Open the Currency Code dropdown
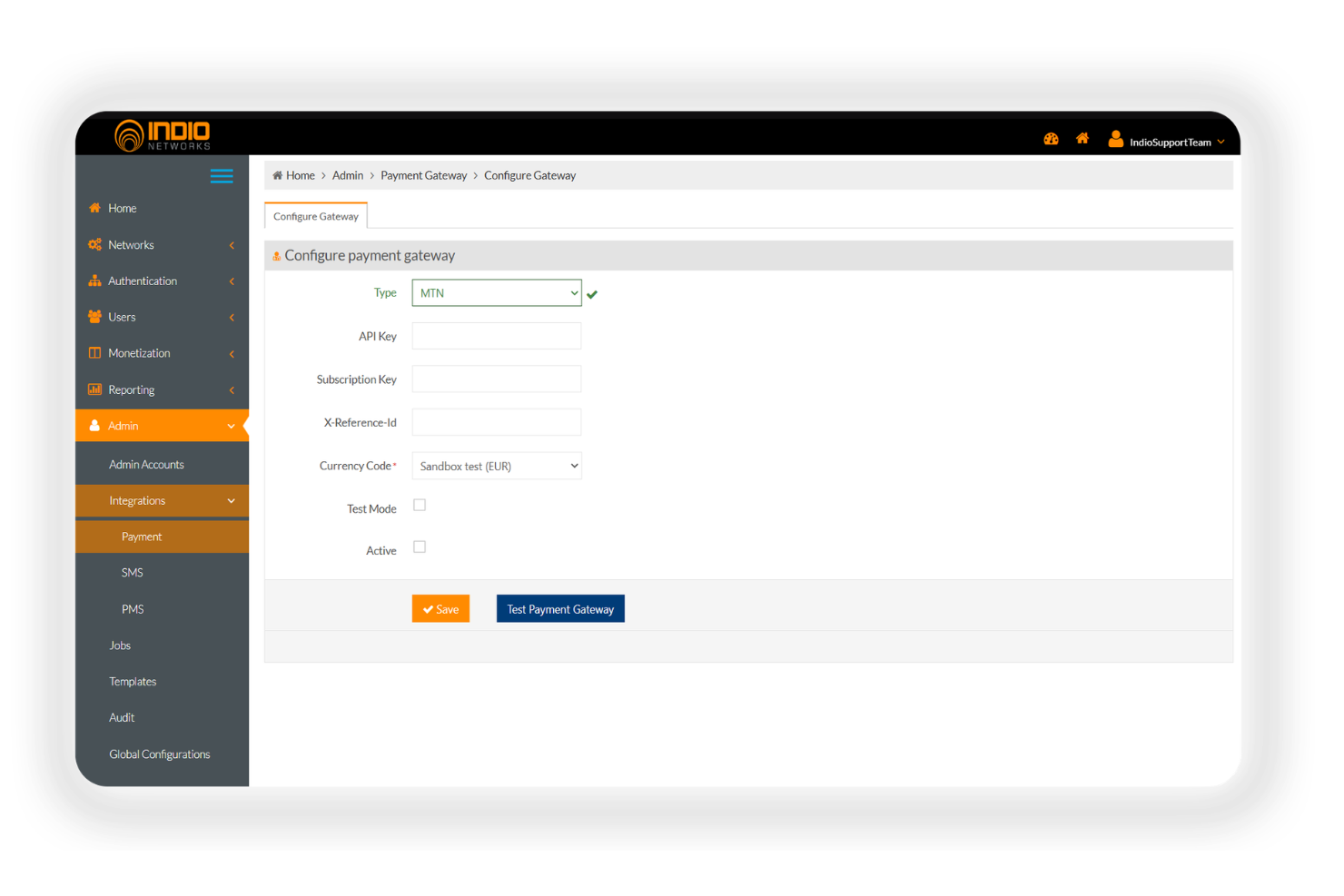 tap(496, 465)
